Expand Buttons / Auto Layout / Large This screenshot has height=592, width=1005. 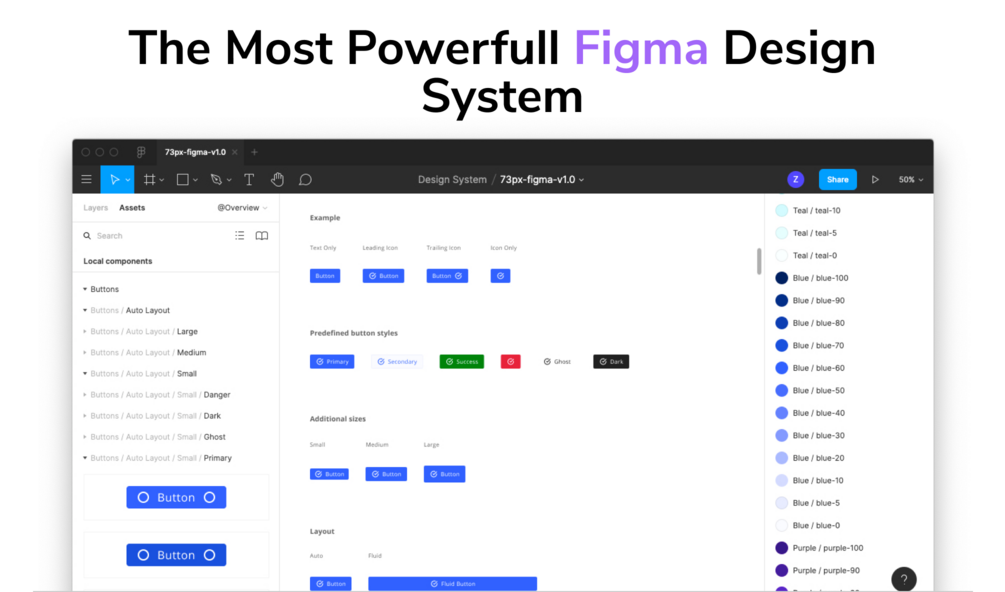coord(85,331)
